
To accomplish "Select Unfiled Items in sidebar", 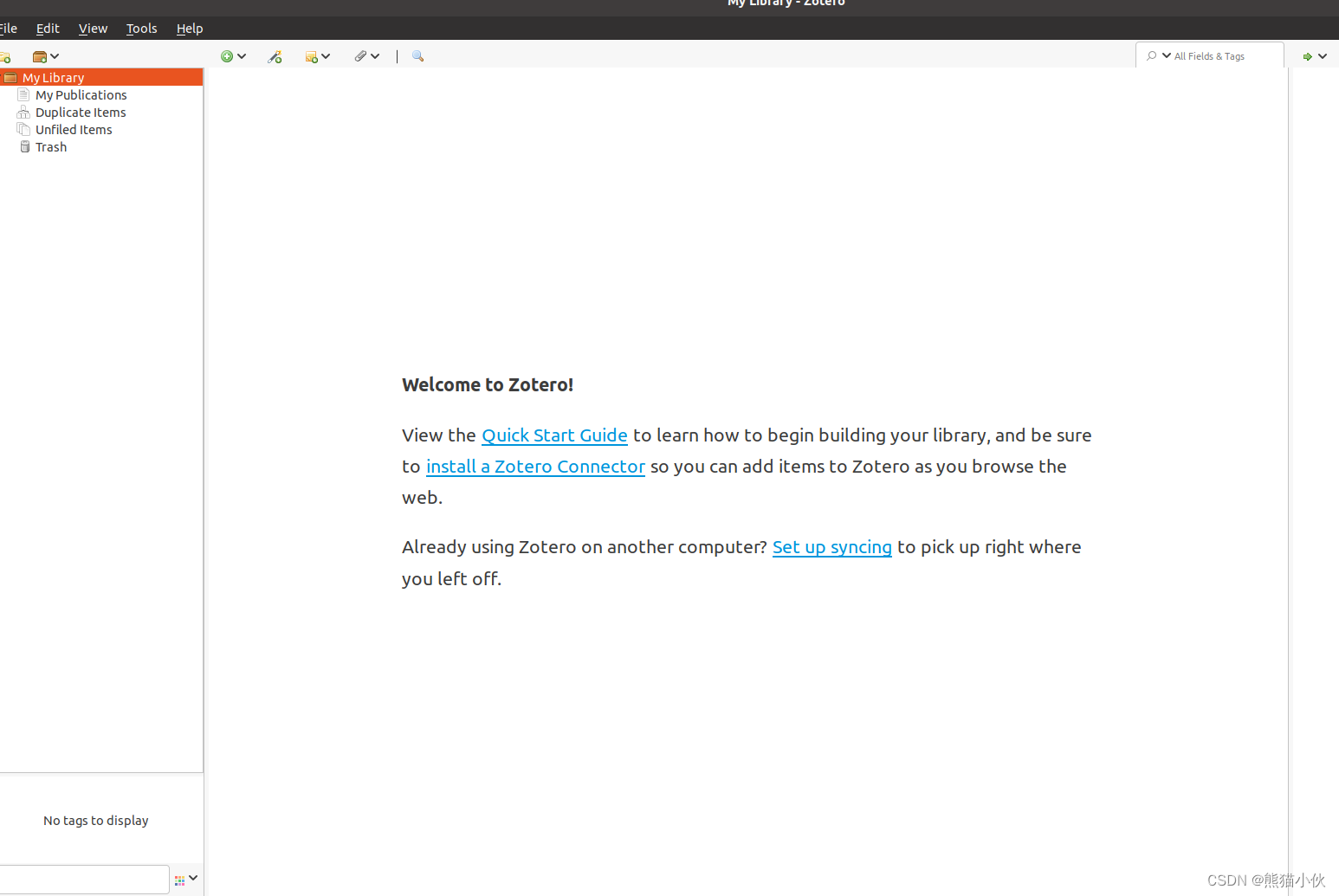I will coord(101,130).
